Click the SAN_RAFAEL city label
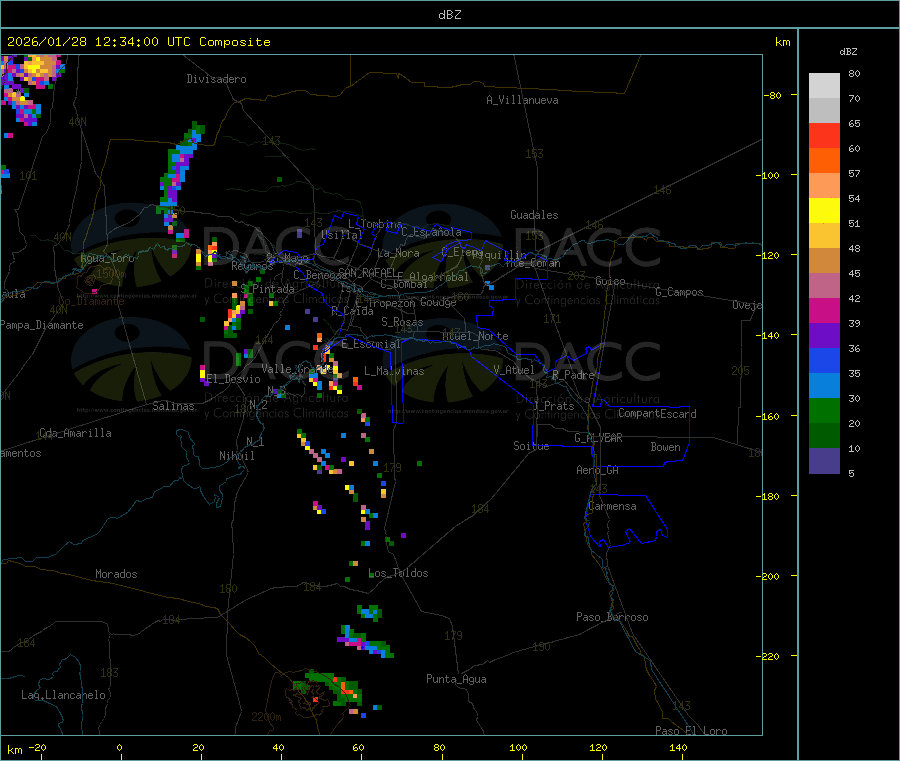The image size is (900, 761). point(367,272)
